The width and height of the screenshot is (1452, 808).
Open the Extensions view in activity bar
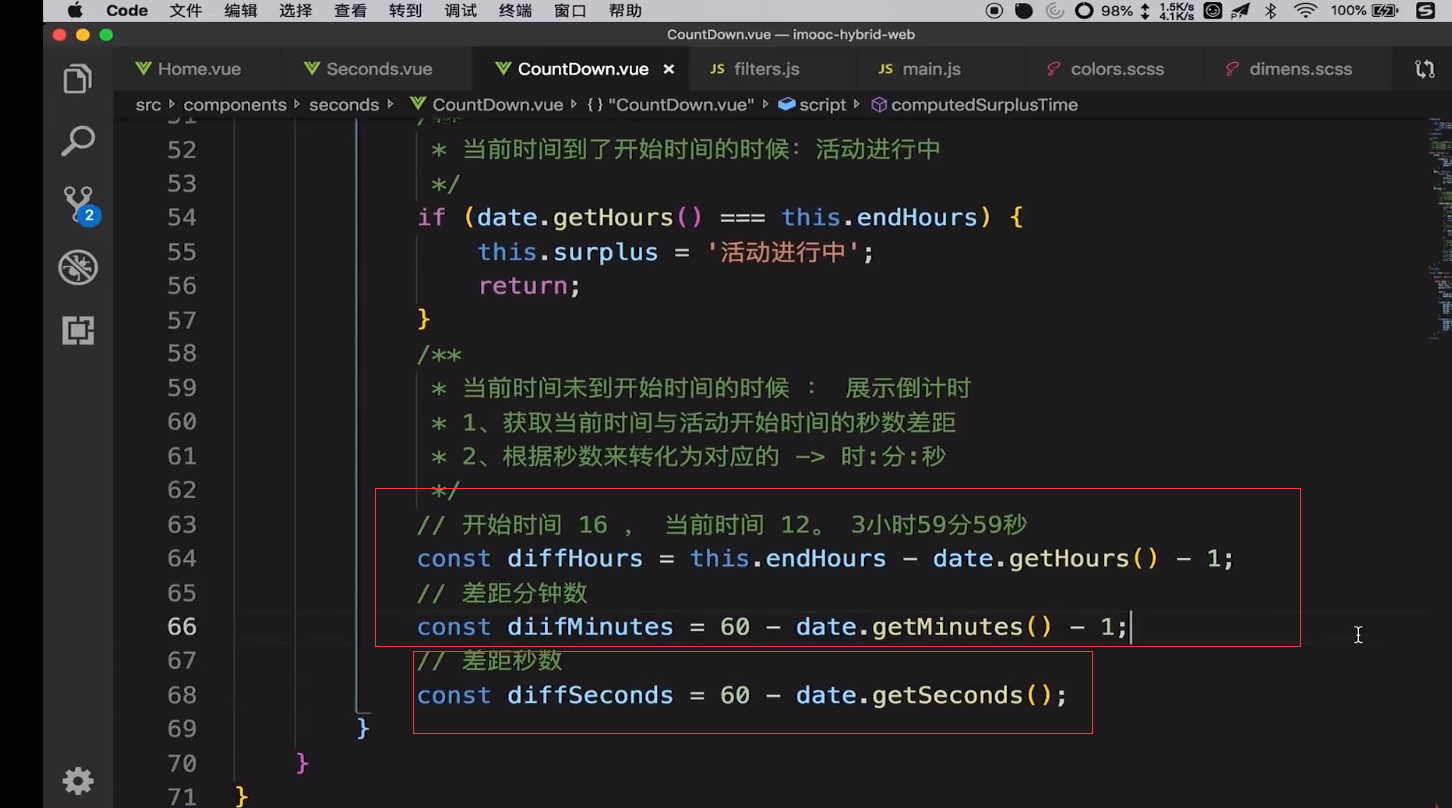[78, 330]
